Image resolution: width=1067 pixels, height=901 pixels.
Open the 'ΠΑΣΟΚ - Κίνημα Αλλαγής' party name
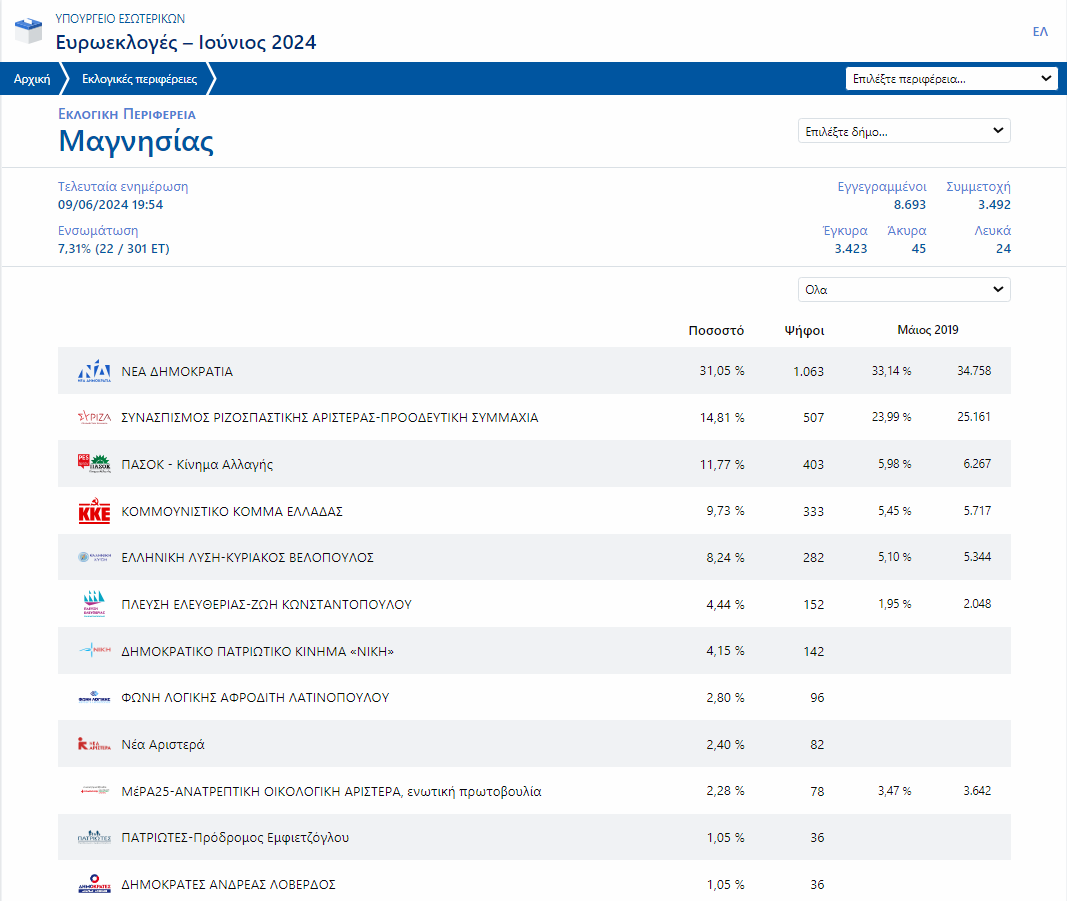(197, 464)
